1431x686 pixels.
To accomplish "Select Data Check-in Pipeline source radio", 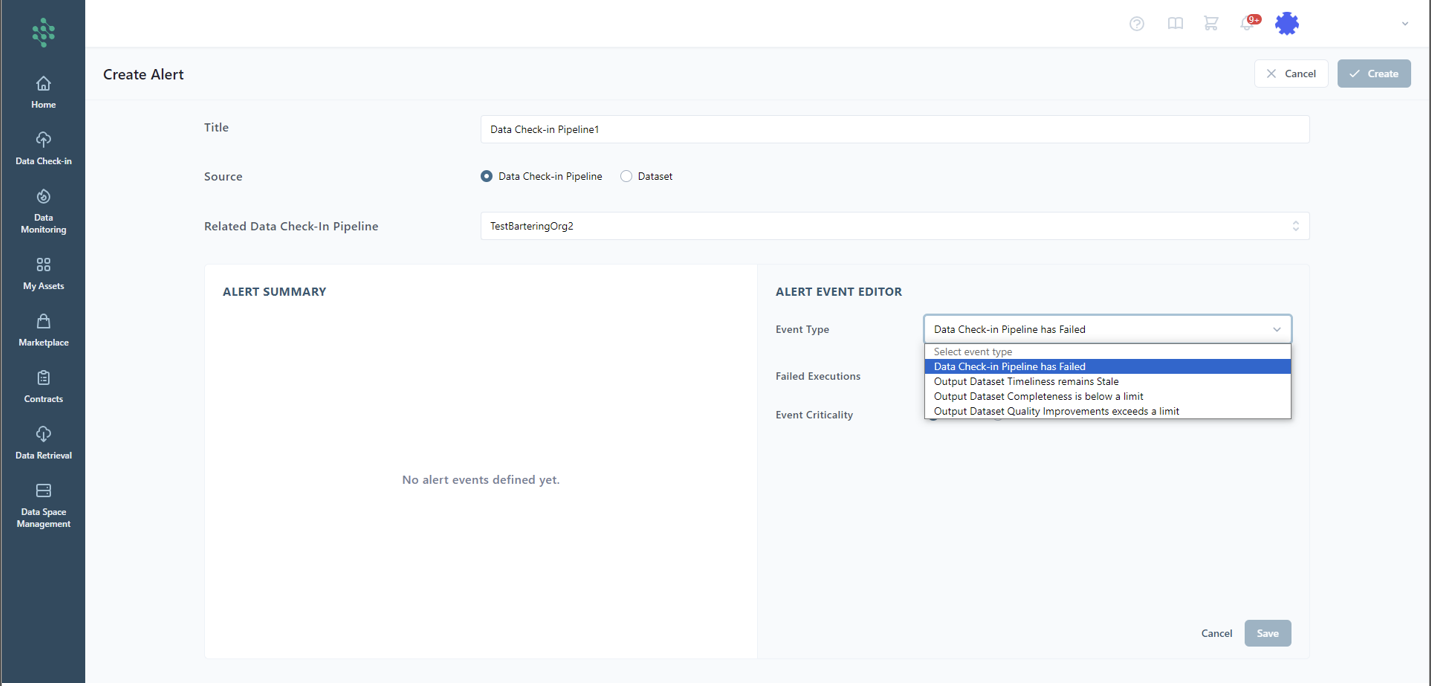I will [x=487, y=176].
